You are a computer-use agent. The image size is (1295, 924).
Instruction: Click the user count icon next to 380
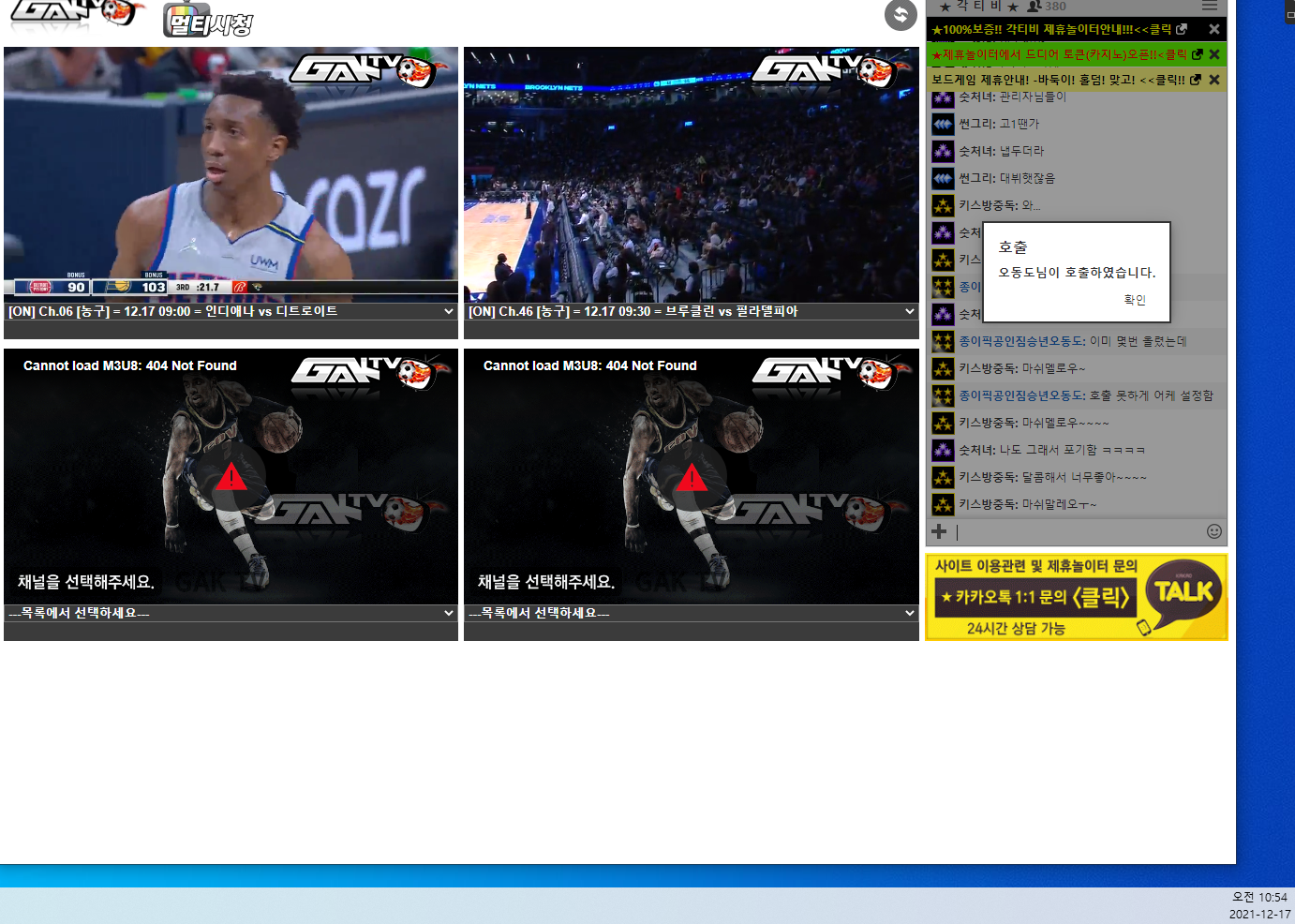[x=1034, y=6]
